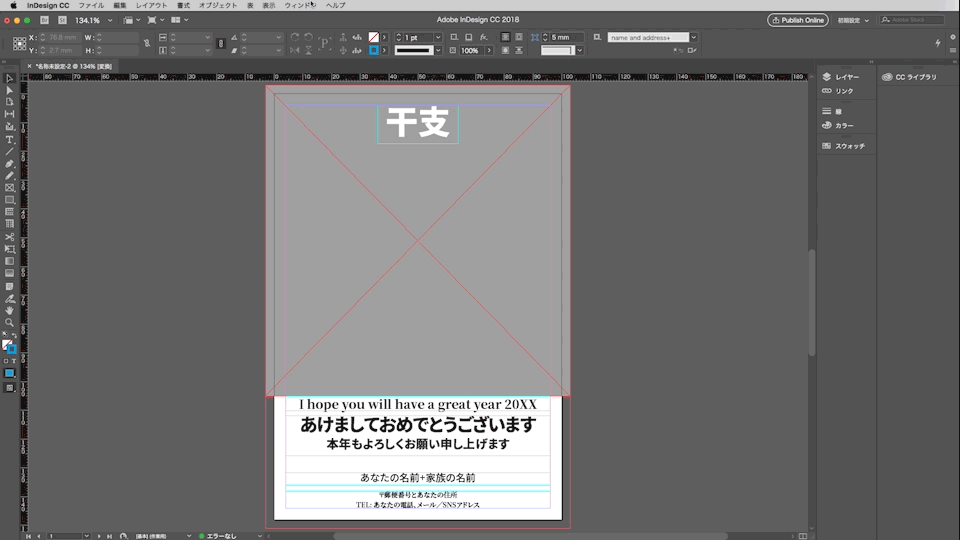The height and width of the screenshot is (540, 960).
Task: Choose the Page tool
Action: click(9, 102)
